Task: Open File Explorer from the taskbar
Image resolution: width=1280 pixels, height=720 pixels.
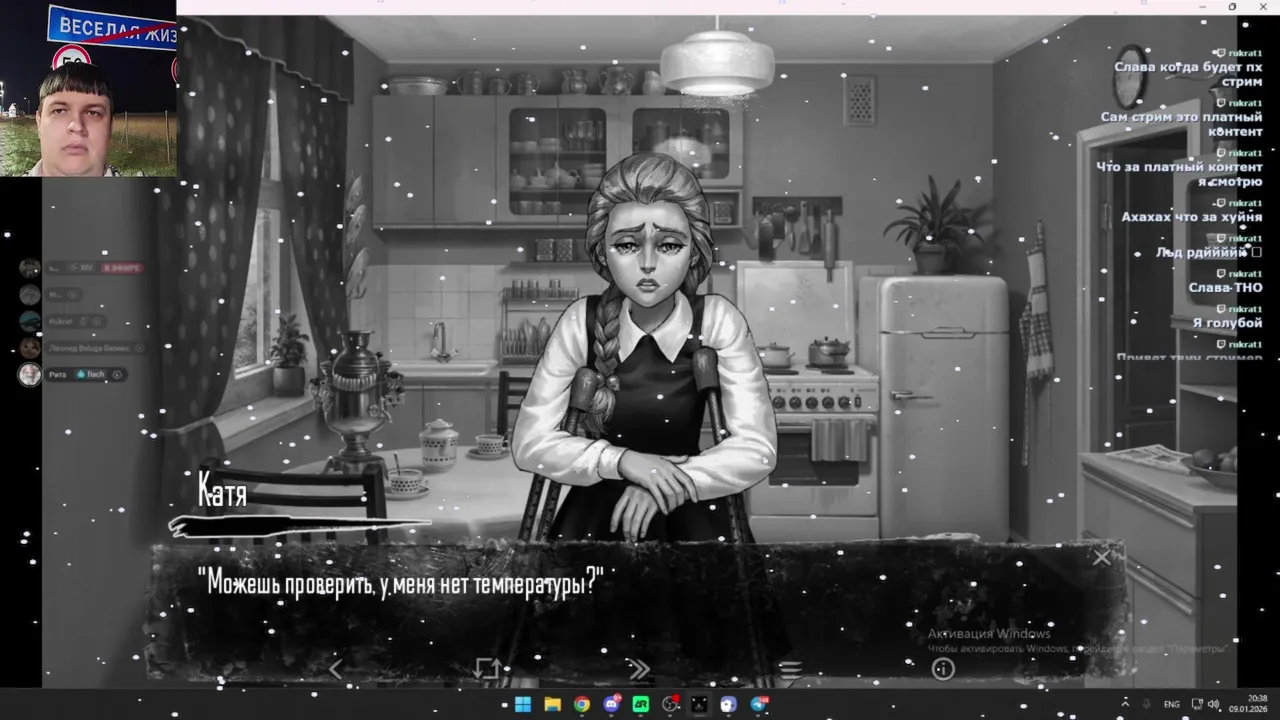Action: point(552,704)
